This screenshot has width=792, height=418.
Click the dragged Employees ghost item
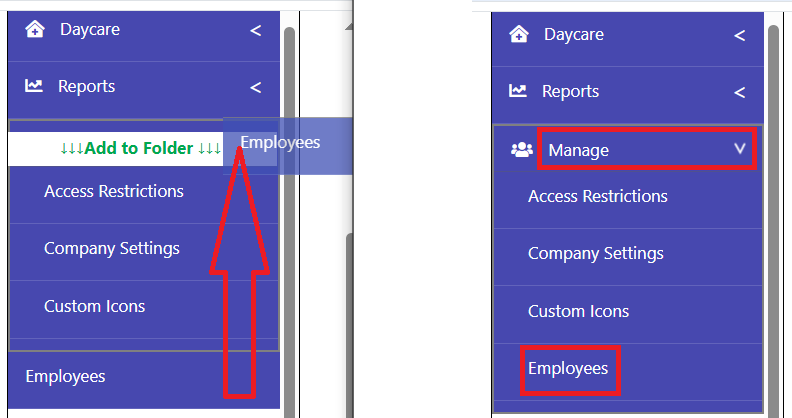click(287, 146)
